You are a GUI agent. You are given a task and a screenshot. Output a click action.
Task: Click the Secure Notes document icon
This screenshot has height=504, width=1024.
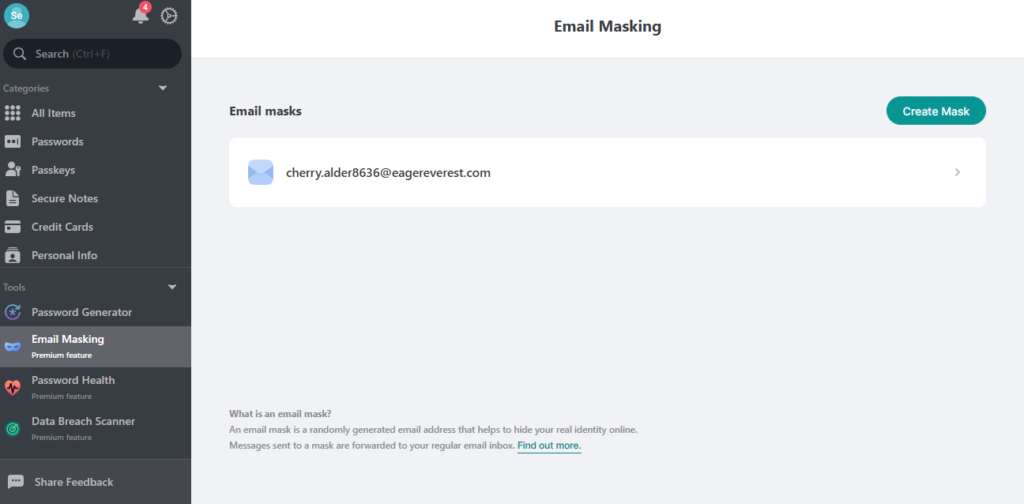pos(12,198)
